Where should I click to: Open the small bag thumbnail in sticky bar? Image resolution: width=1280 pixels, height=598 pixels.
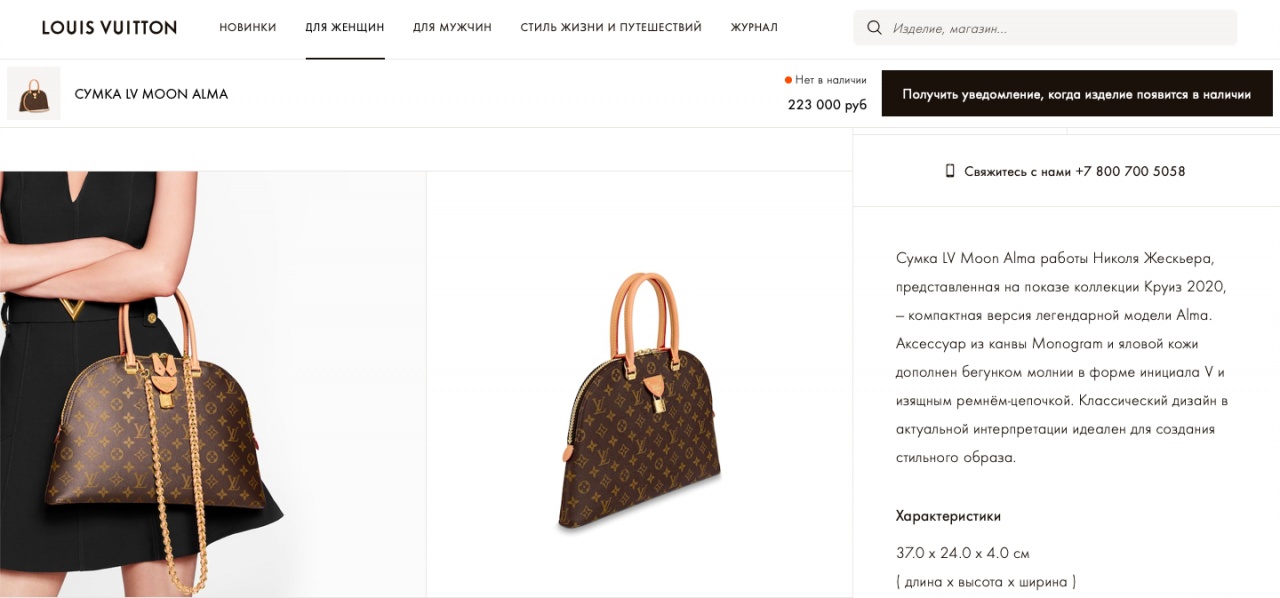click(x=34, y=94)
